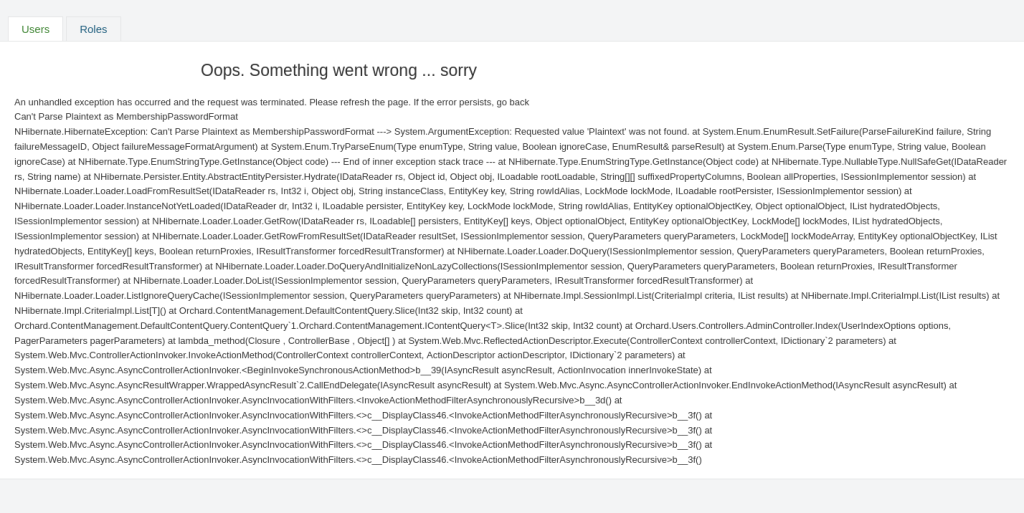Open the Users tab
This screenshot has height=513, width=1024.
35,29
